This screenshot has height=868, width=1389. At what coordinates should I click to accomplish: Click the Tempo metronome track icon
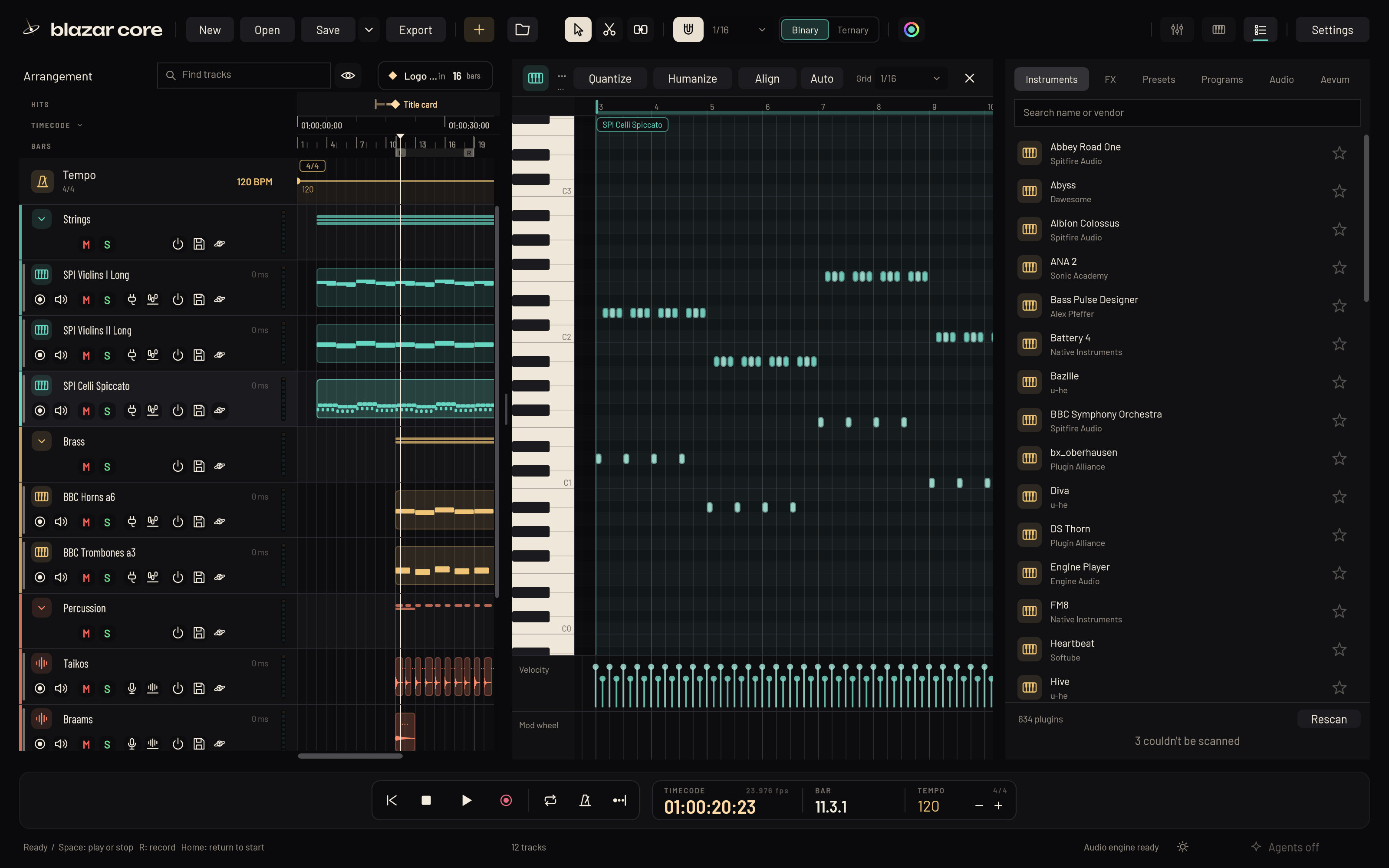[x=43, y=181]
